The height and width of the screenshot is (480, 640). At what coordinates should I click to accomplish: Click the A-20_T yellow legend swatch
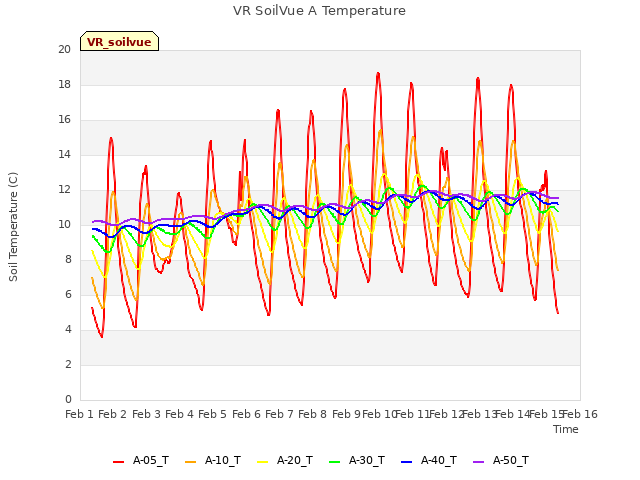click(x=262, y=462)
